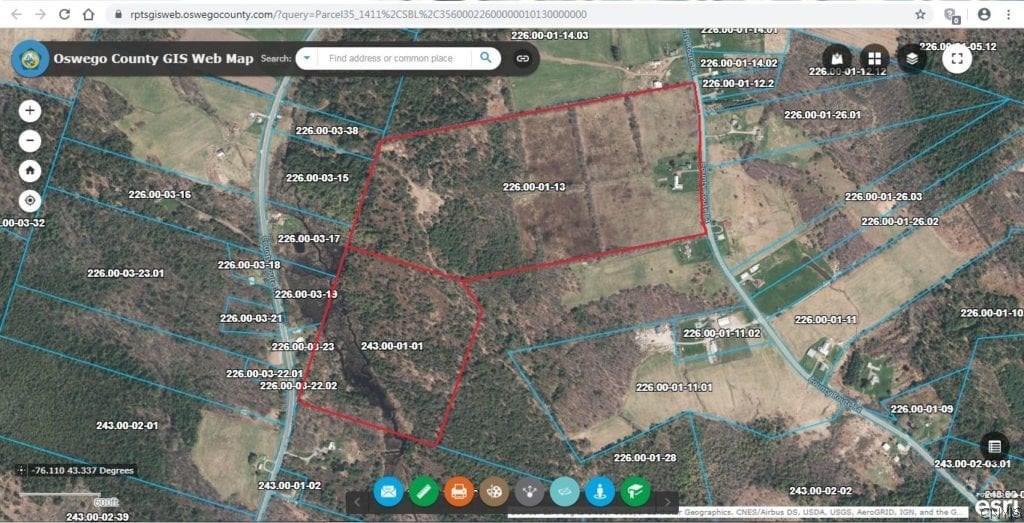Expand the search source dropdown arrow
Image resolution: width=1024 pixels, height=523 pixels.
tap(306, 58)
